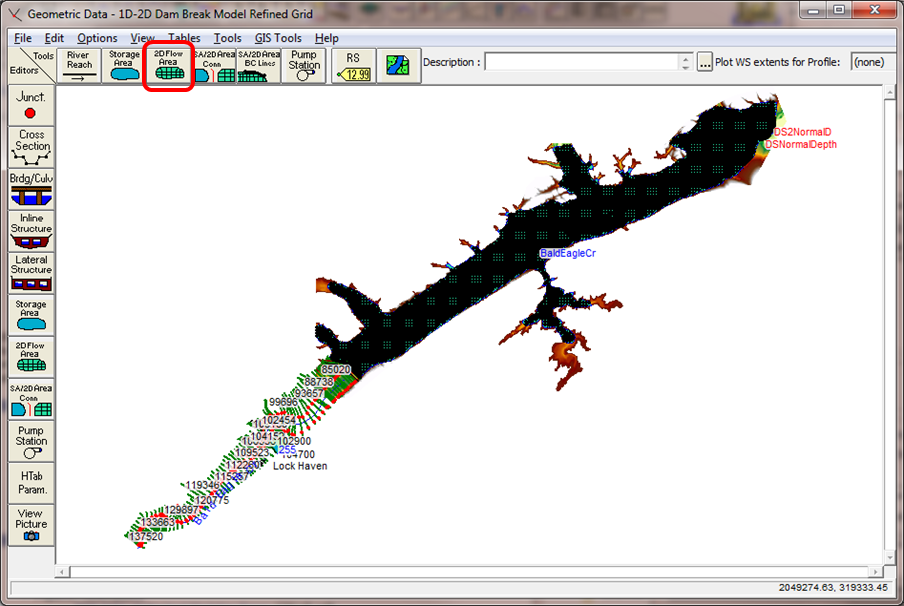Select the SA/2D Area BC Lines tool

pyautogui.click(x=259, y=66)
